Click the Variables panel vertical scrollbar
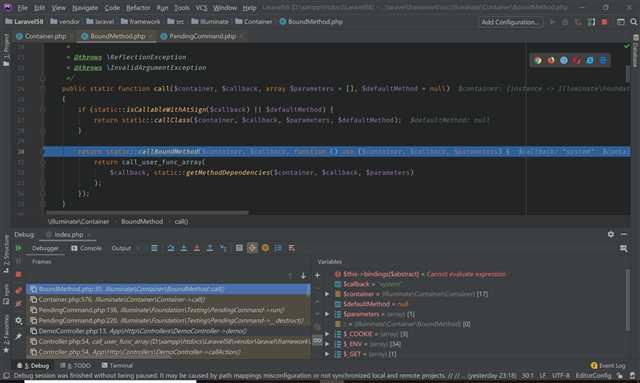Screen dimensions: 640x383 (x=627, y=300)
